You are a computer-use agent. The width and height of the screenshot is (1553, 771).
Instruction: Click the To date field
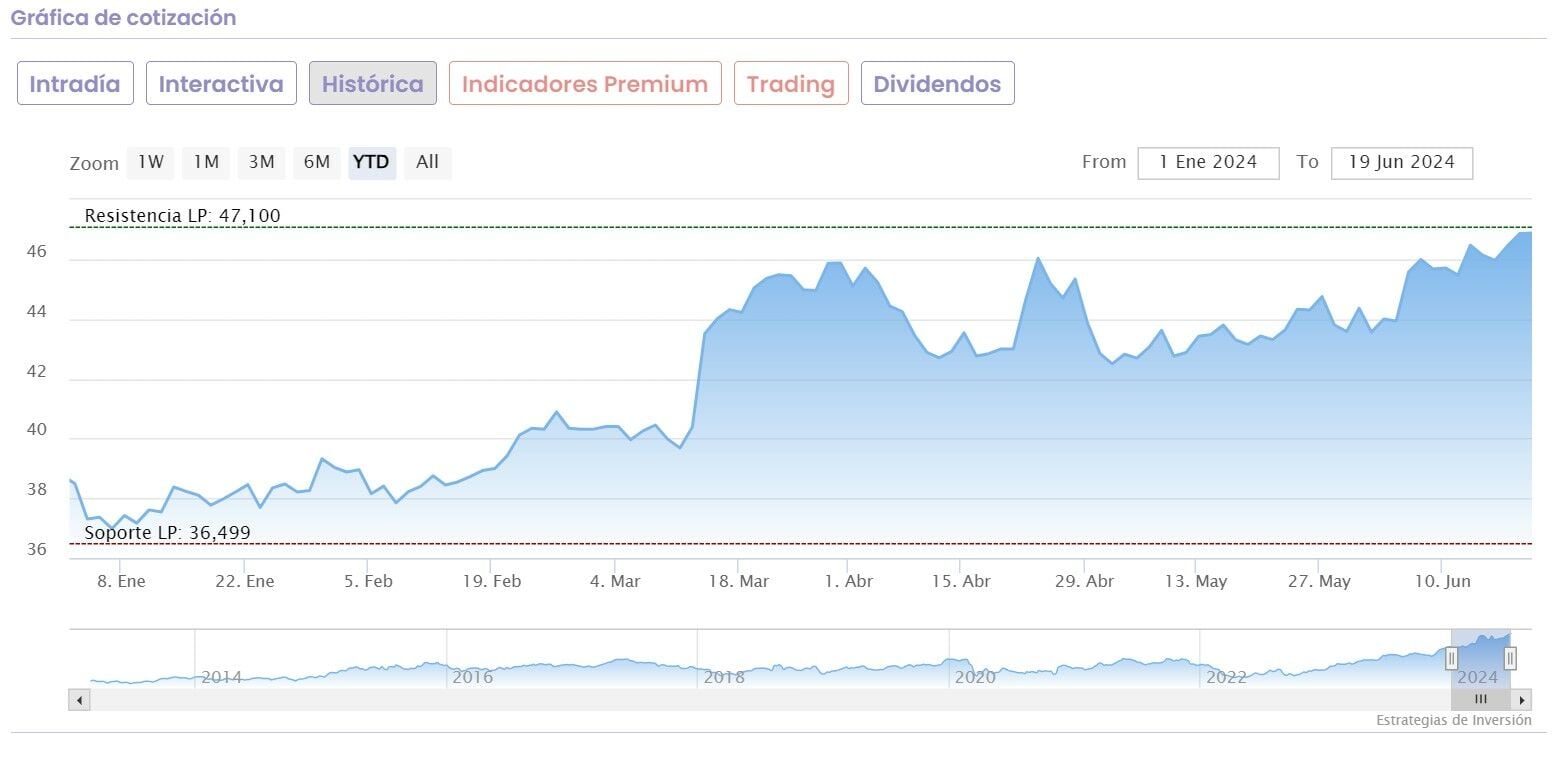pos(1401,163)
